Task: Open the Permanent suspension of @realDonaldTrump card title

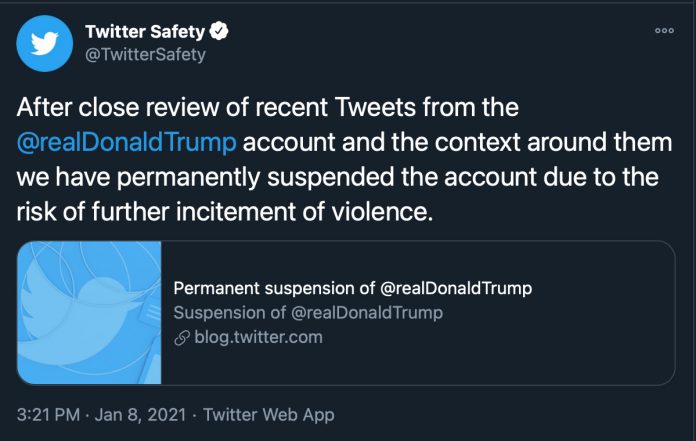Action: [x=352, y=288]
